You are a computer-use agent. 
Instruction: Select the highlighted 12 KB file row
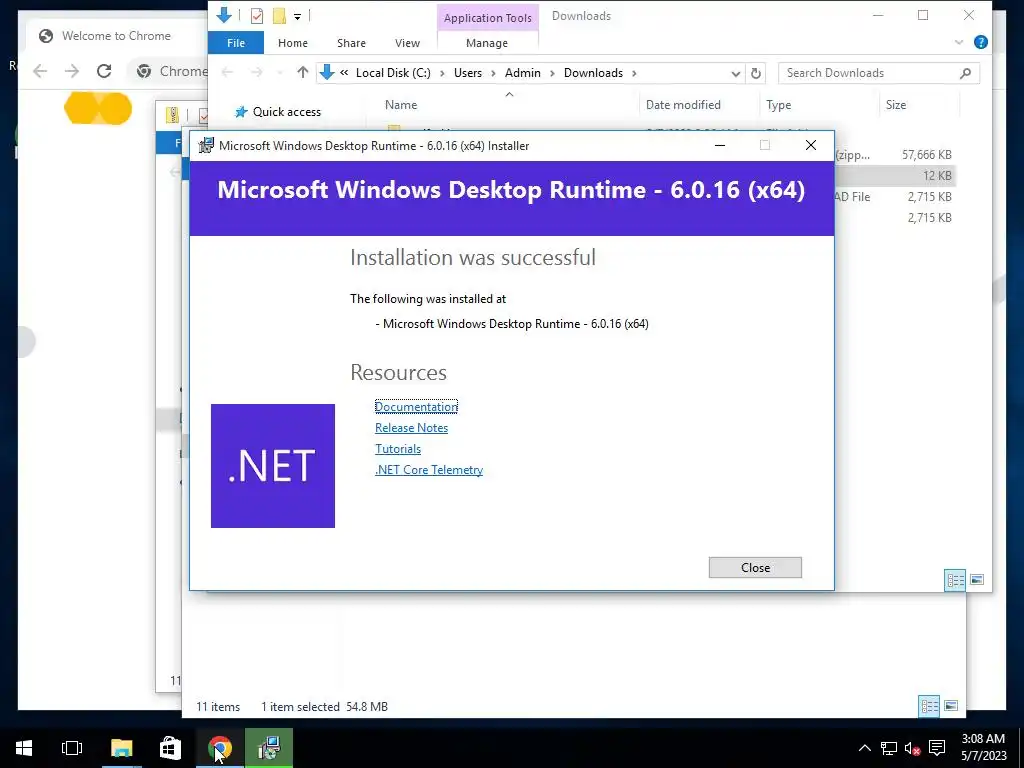pos(895,176)
